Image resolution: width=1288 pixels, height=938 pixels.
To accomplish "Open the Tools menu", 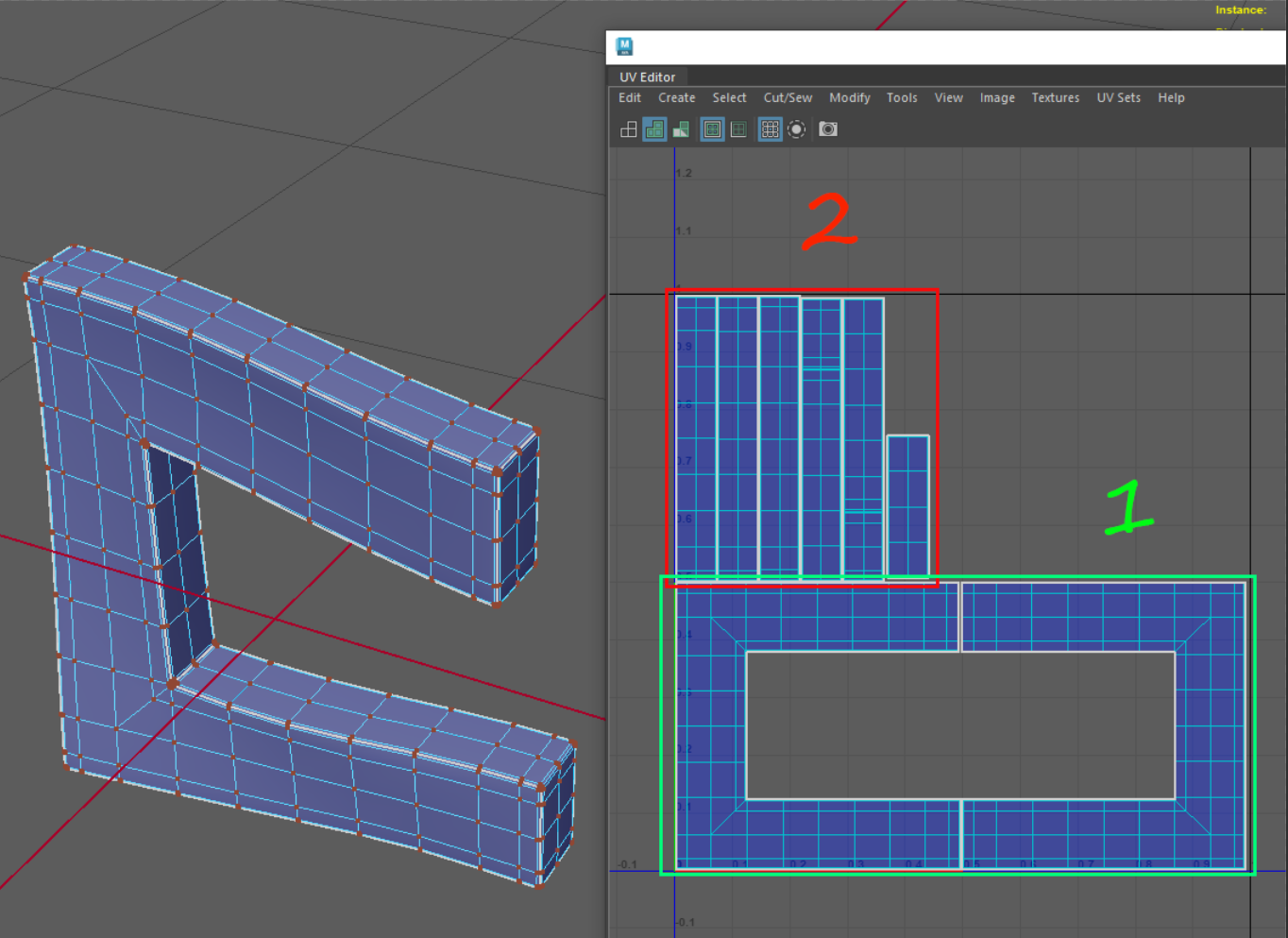I will tap(902, 98).
